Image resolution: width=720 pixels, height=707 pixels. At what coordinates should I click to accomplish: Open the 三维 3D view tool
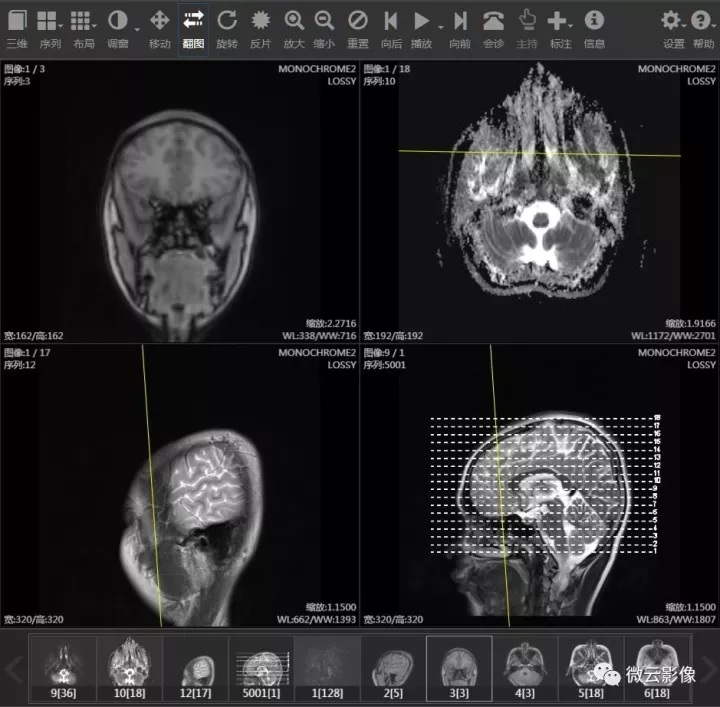[17, 29]
